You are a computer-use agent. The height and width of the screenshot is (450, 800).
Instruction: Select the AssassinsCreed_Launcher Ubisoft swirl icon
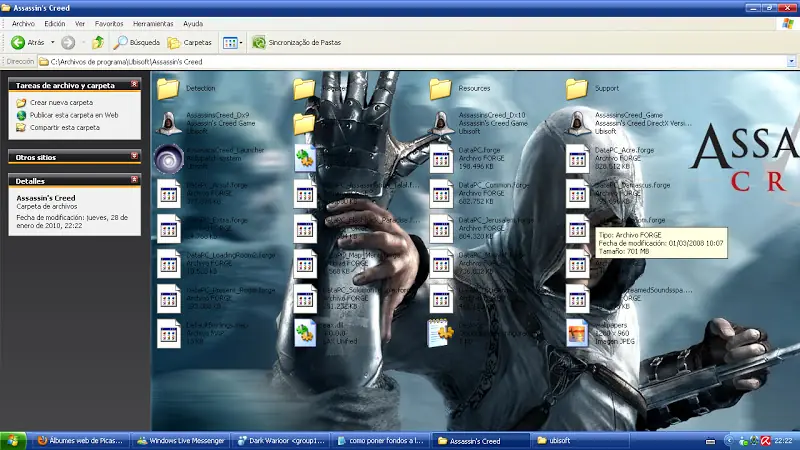coord(168,159)
